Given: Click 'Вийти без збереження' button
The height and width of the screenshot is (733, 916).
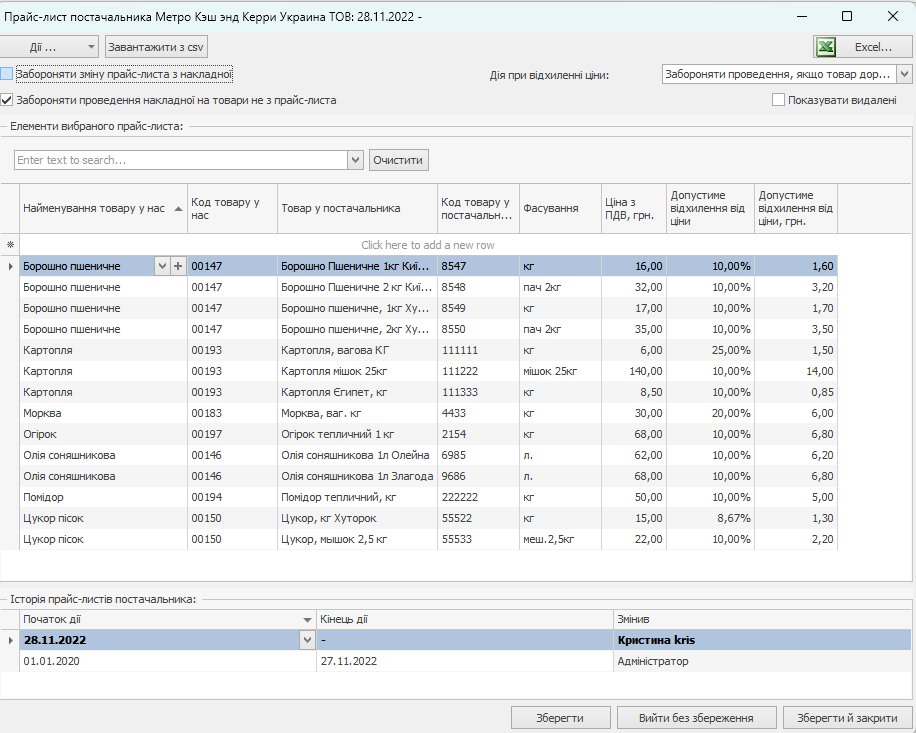Looking at the screenshot, I should (x=697, y=718).
